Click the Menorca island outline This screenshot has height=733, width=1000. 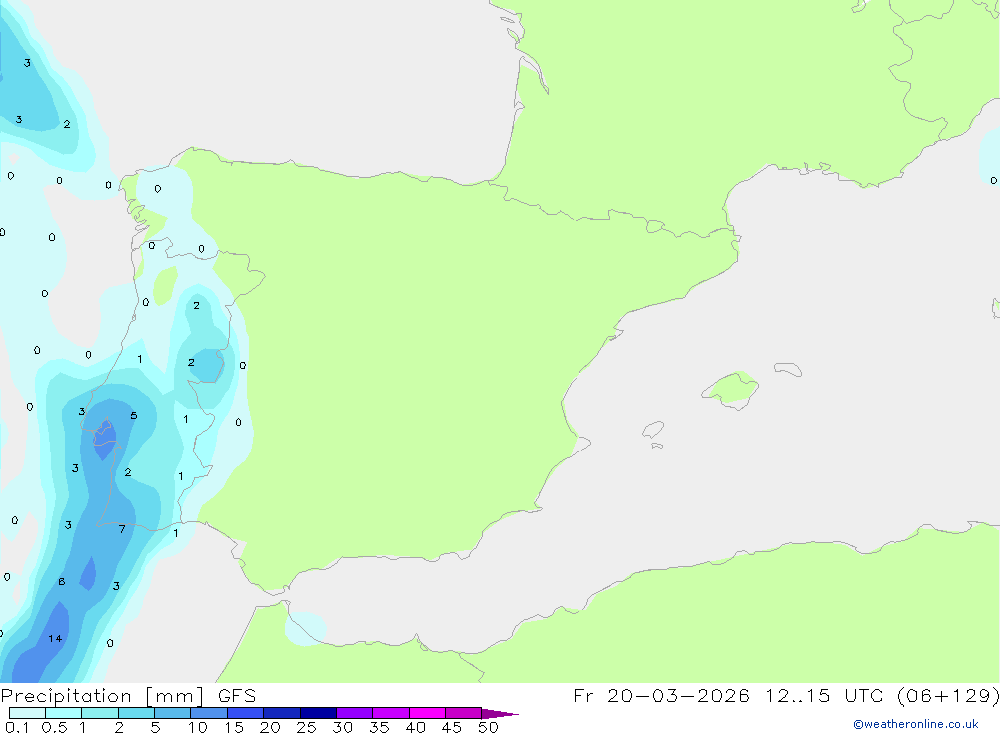click(788, 369)
